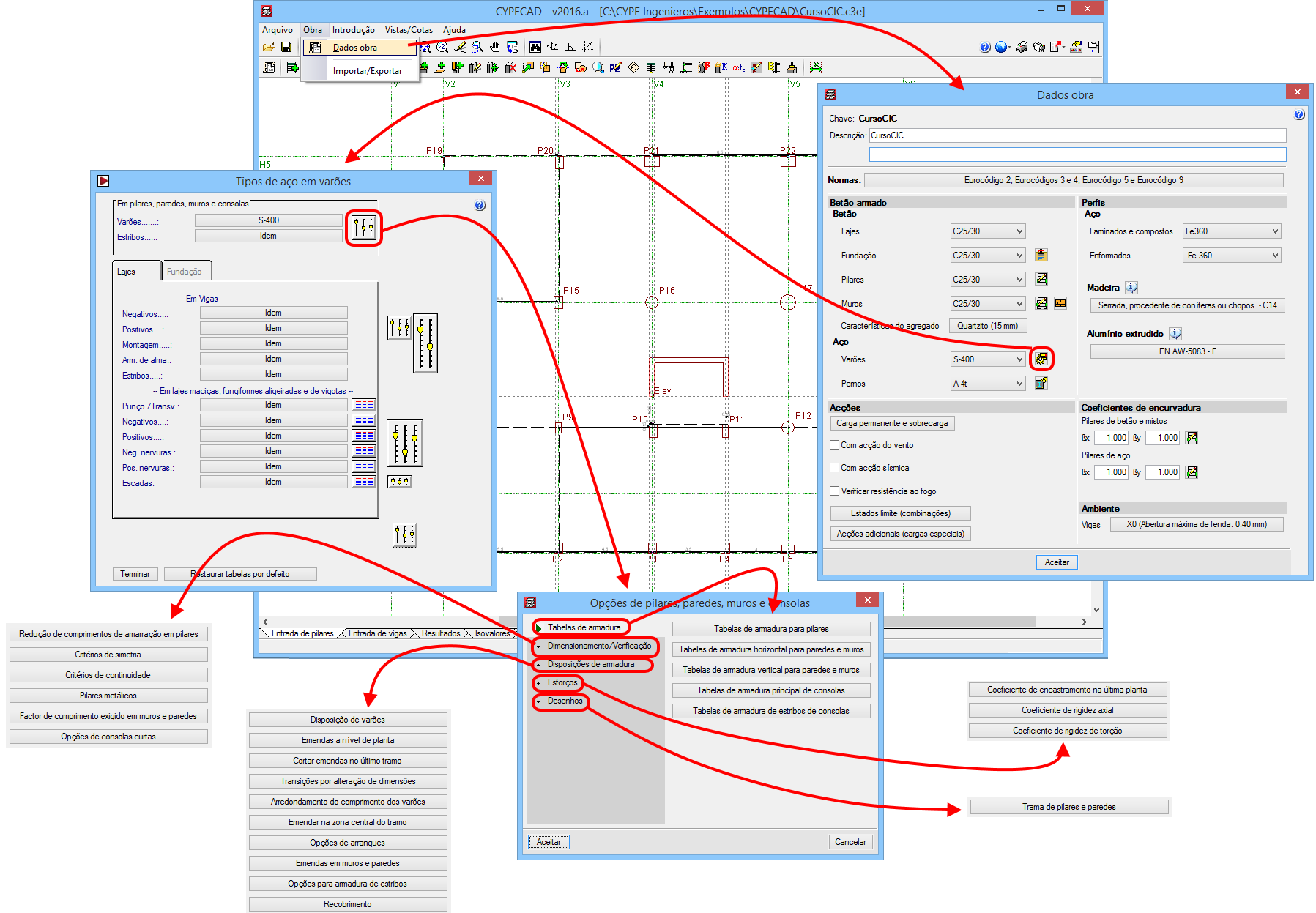
Task: Click Cancelar in Opções de pilares dialog
Action: tap(850, 842)
